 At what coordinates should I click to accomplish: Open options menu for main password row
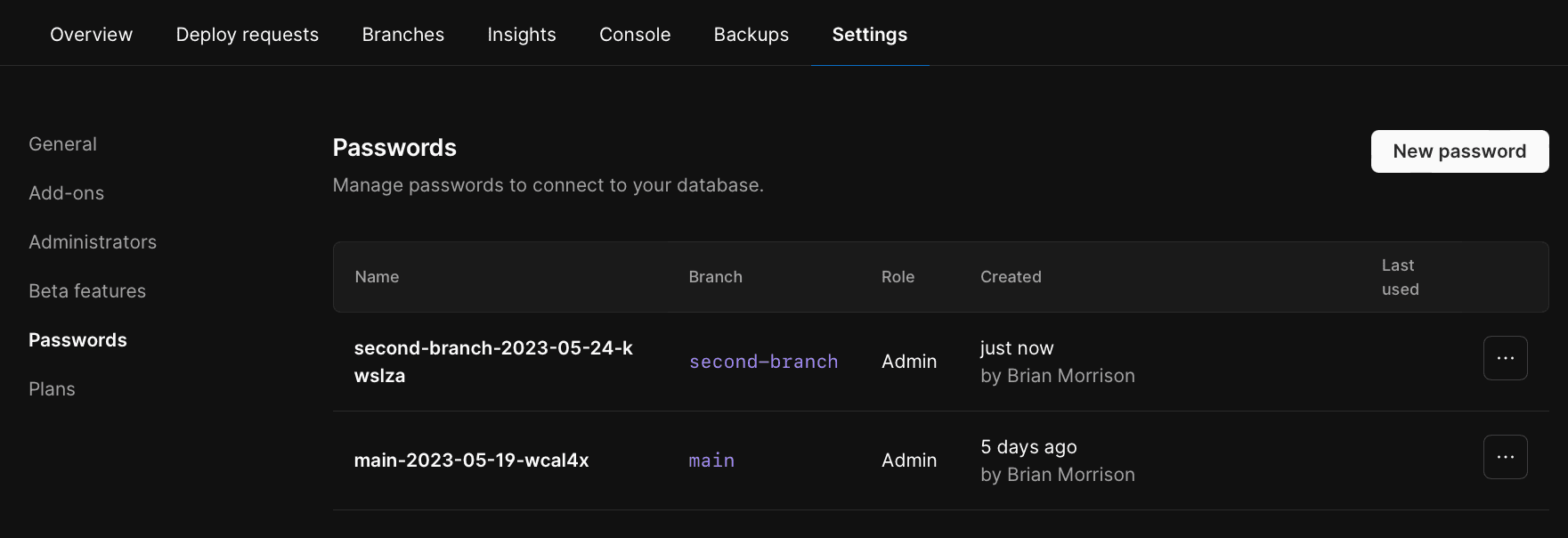point(1505,457)
